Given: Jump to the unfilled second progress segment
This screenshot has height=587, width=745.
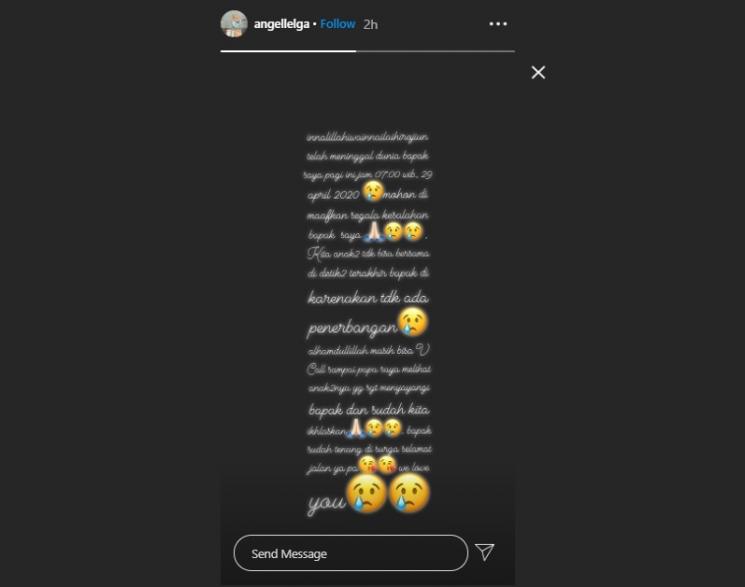Looking at the screenshot, I should pyautogui.click(x=435, y=51).
